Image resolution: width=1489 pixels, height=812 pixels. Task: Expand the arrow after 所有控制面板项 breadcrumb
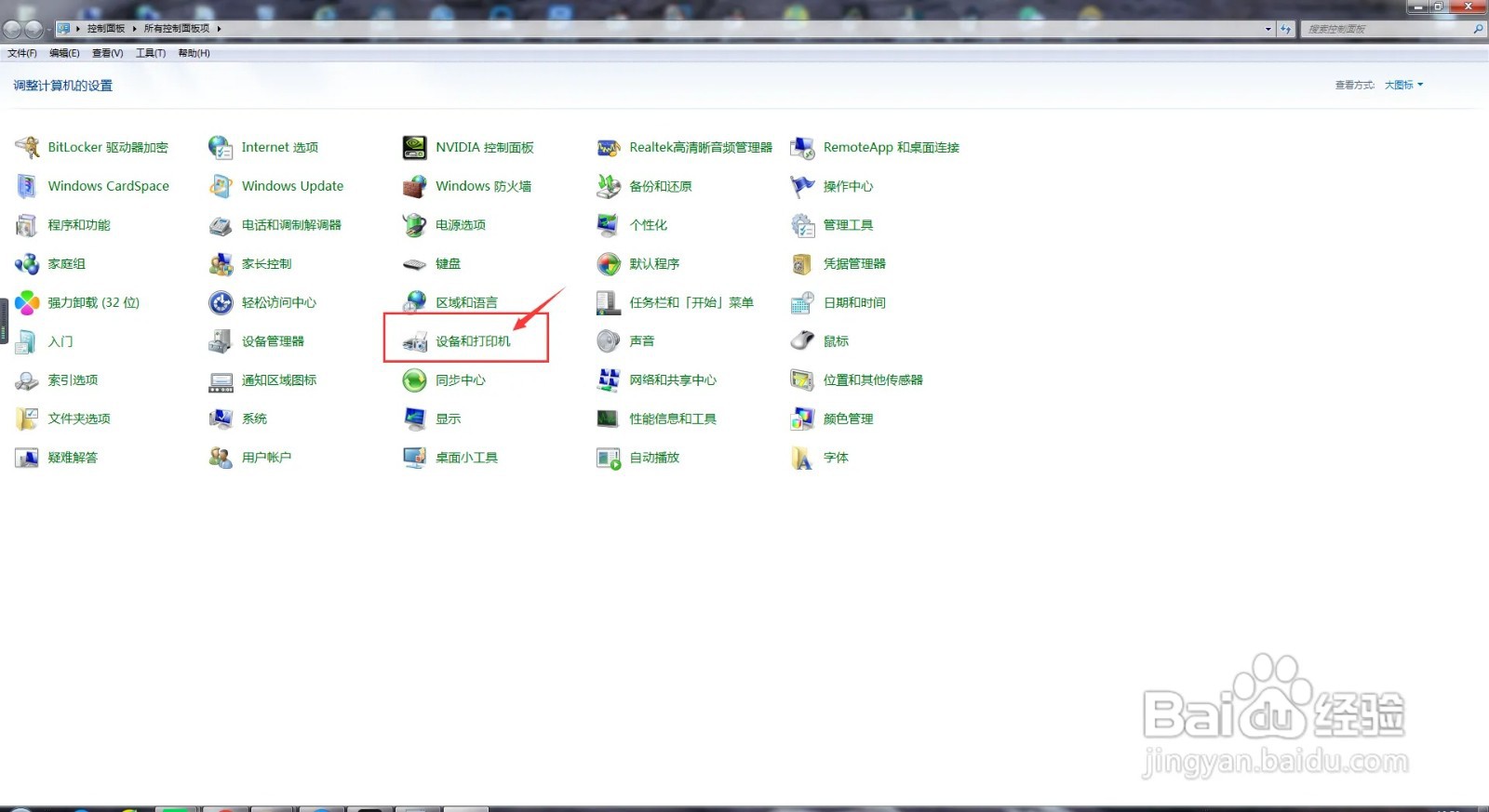point(219,29)
